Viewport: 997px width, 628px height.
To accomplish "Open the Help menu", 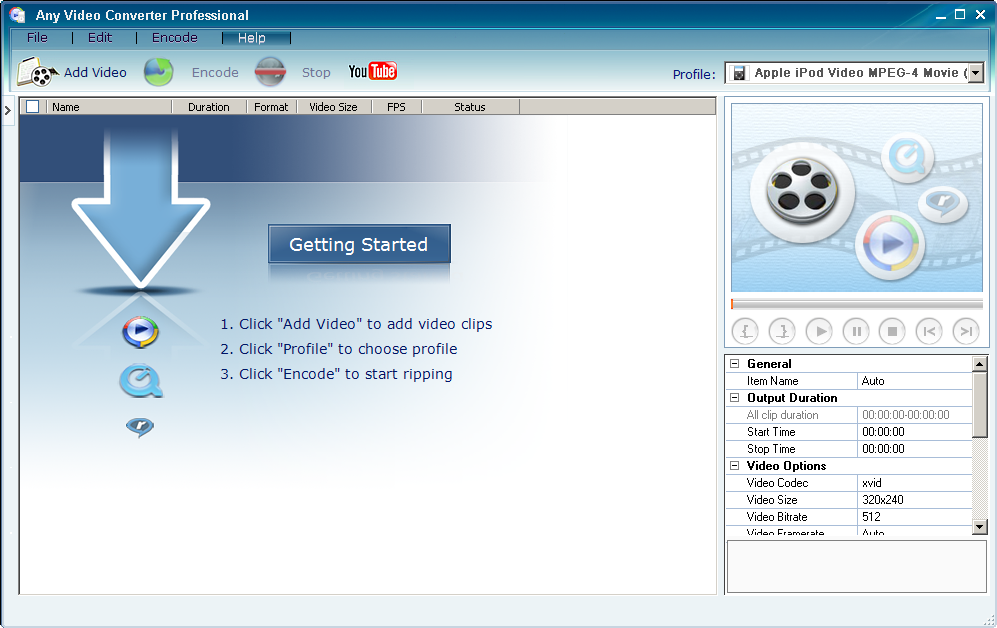I will pos(252,38).
